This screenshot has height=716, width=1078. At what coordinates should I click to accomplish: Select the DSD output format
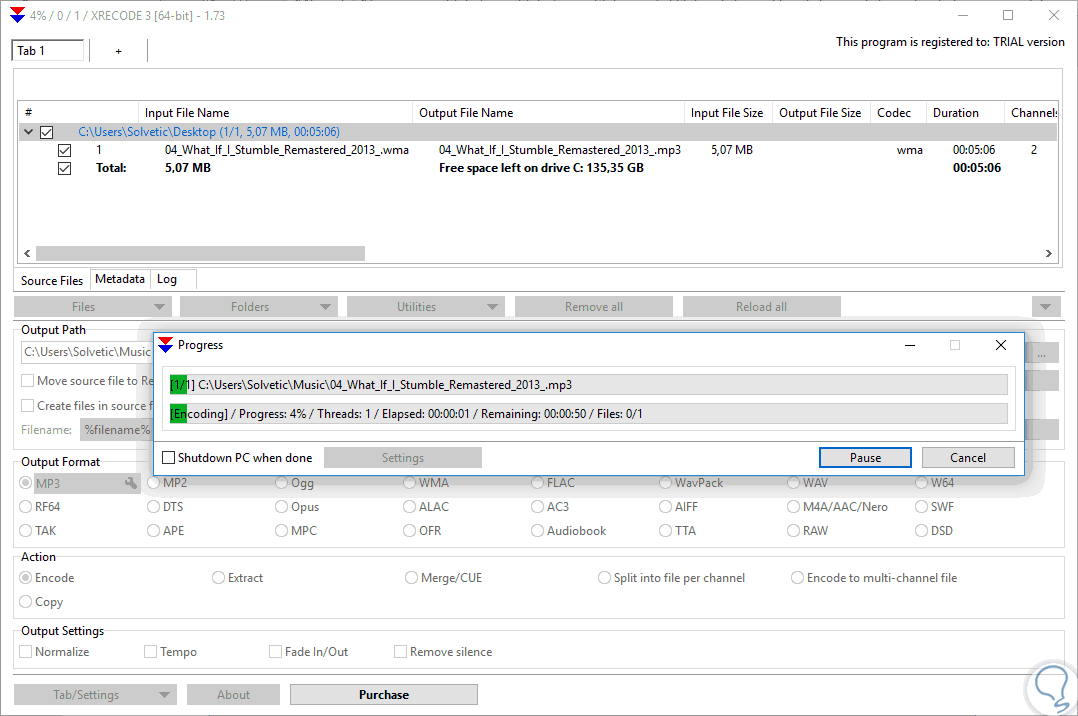point(921,531)
